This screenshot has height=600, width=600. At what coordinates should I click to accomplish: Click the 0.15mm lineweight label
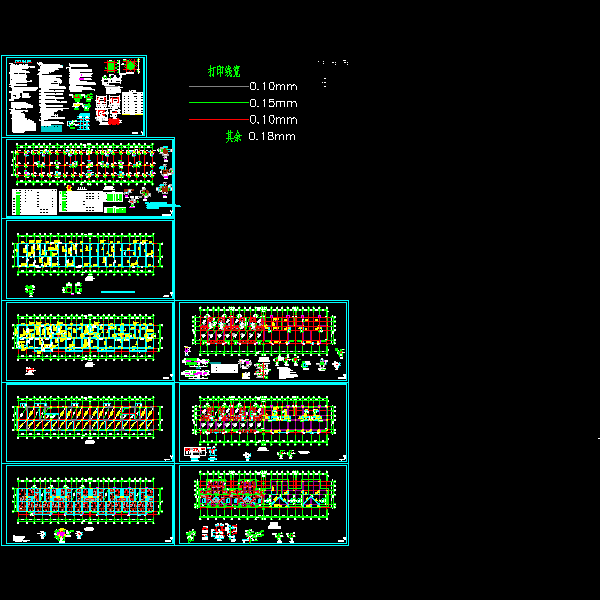pyautogui.click(x=273, y=103)
